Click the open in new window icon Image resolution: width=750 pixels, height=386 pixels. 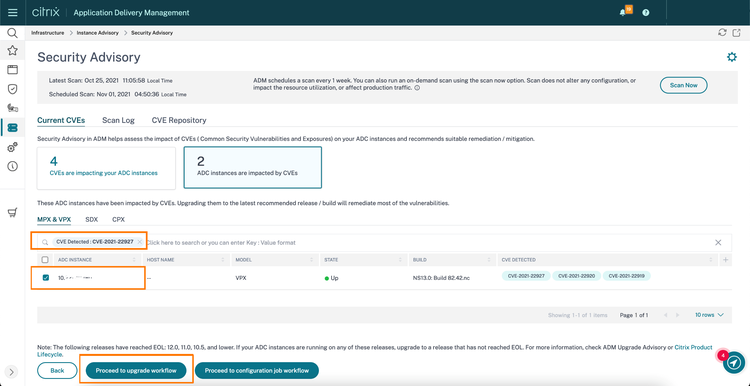(x=736, y=33)
